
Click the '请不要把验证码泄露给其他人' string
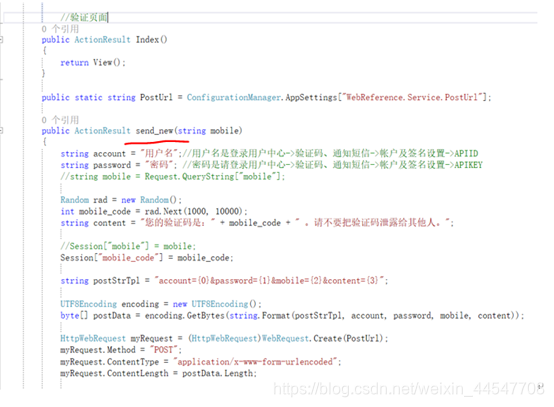click(x=372, y=223)
